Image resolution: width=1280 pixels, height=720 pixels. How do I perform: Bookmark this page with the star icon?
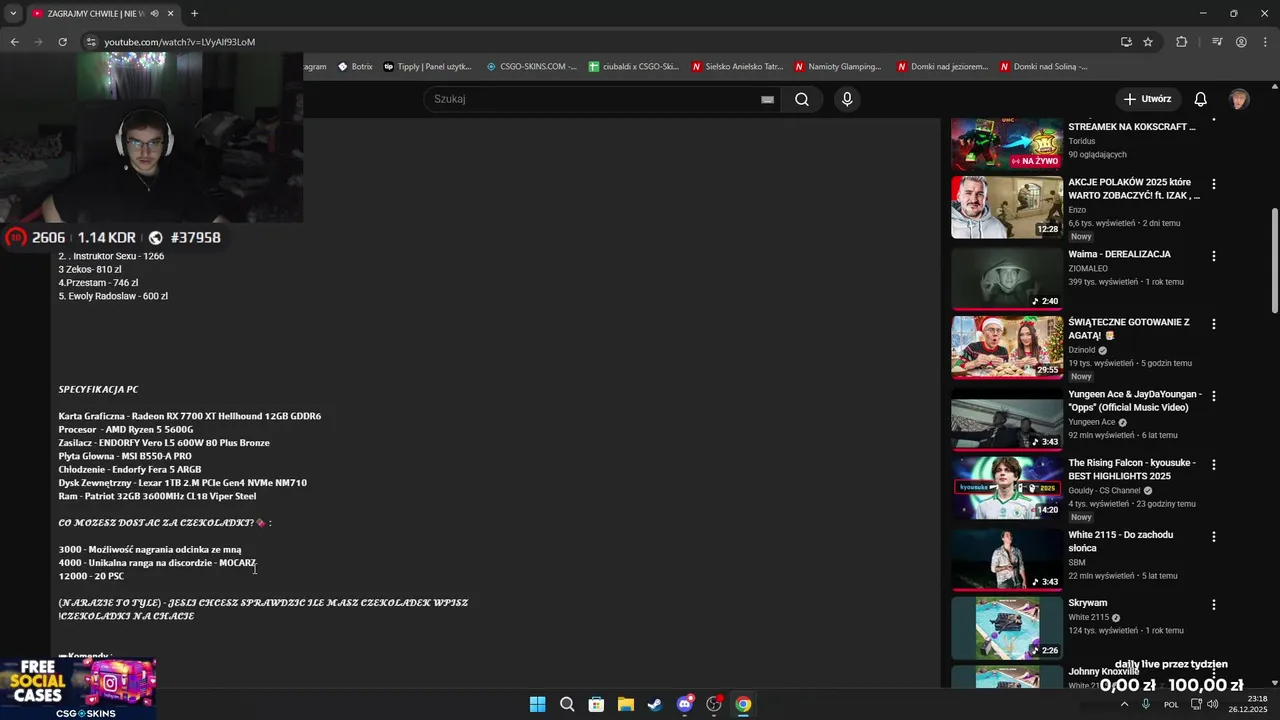pyautogui.click(x=1148, y=42)
